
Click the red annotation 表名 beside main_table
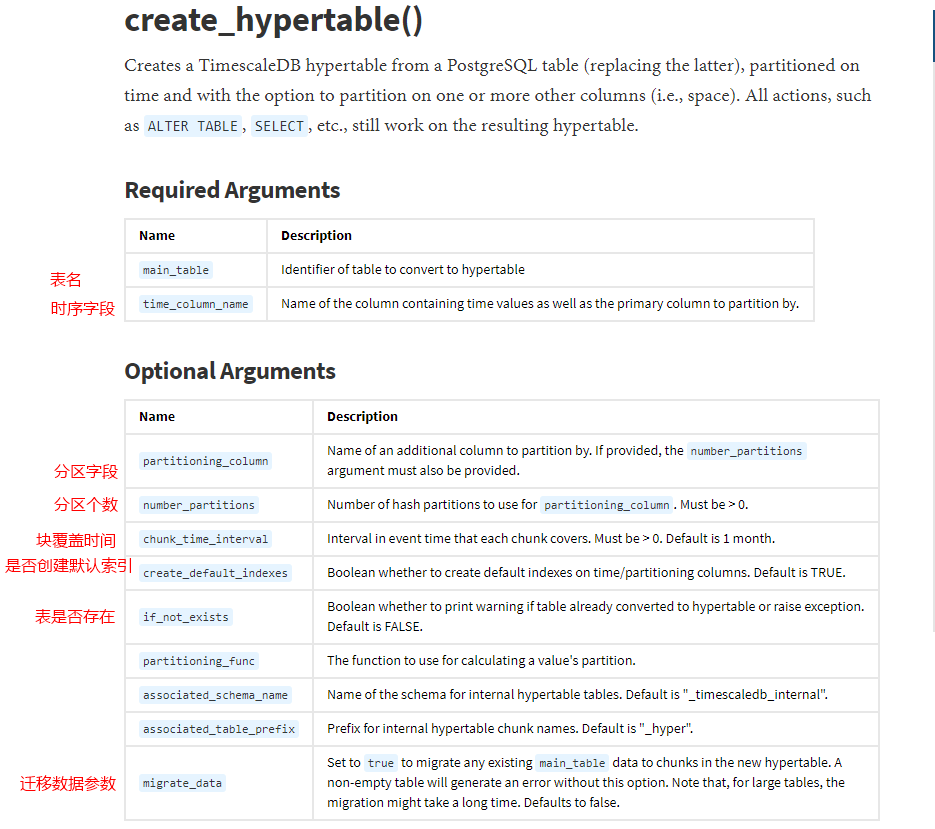pos(66,280)
